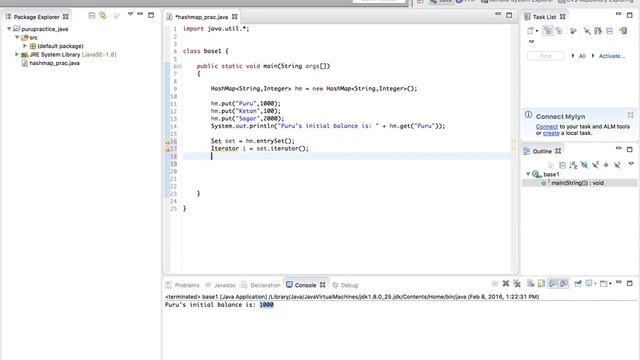Image resolution: width=640 pixels, height=360 pixels.
Task: Toggle Hide Local Types in Outline
Action: (617, 165)
